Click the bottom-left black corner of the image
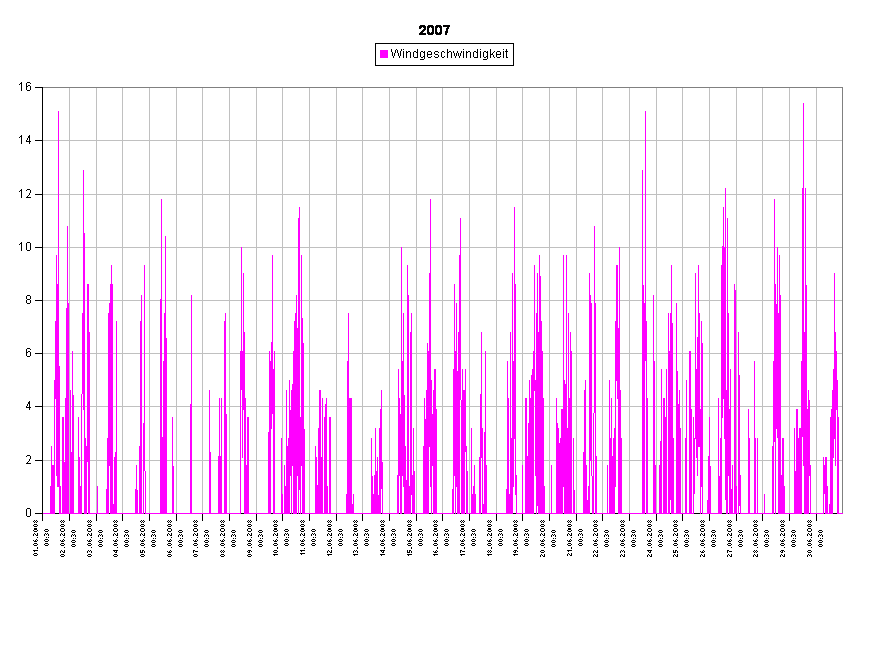 coord(5,639)
